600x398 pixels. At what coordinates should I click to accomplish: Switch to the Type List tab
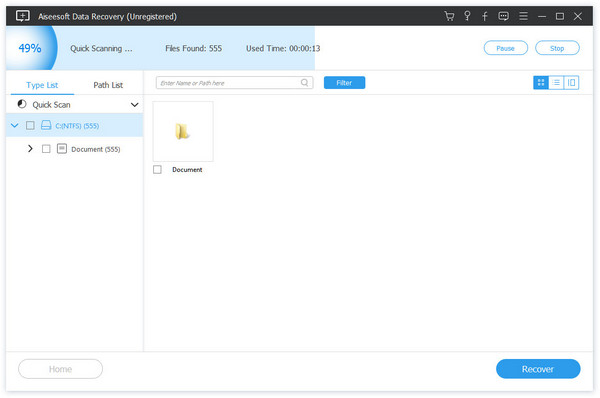tap(42, 85)
